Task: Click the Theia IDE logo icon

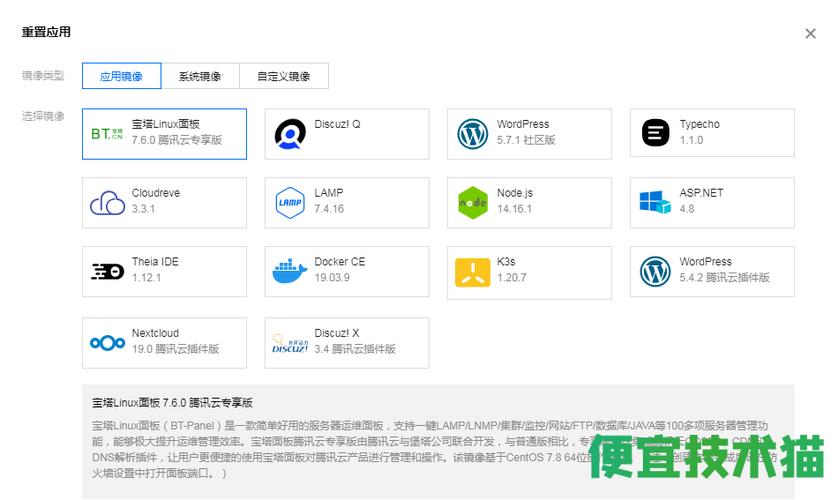Action: (107, 272)
